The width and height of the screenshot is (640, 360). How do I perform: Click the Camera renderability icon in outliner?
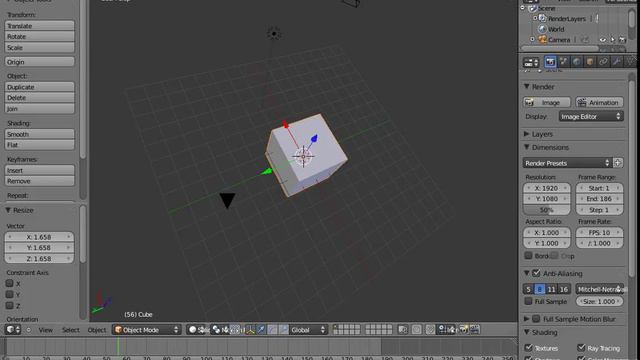point(622,40)
